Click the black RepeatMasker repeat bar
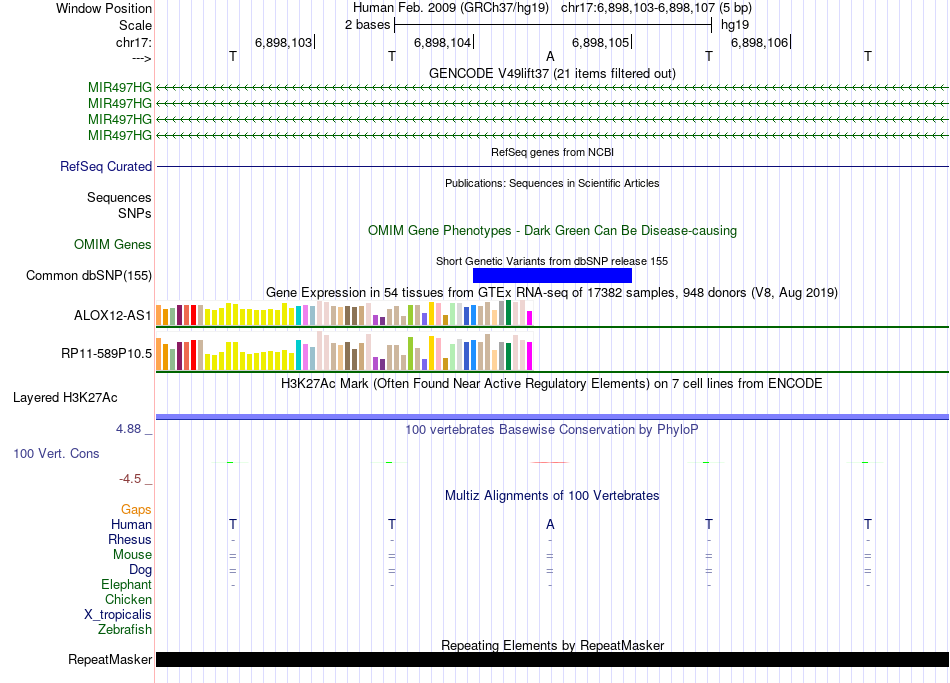The image size is (950, 683). click(552, 659)
